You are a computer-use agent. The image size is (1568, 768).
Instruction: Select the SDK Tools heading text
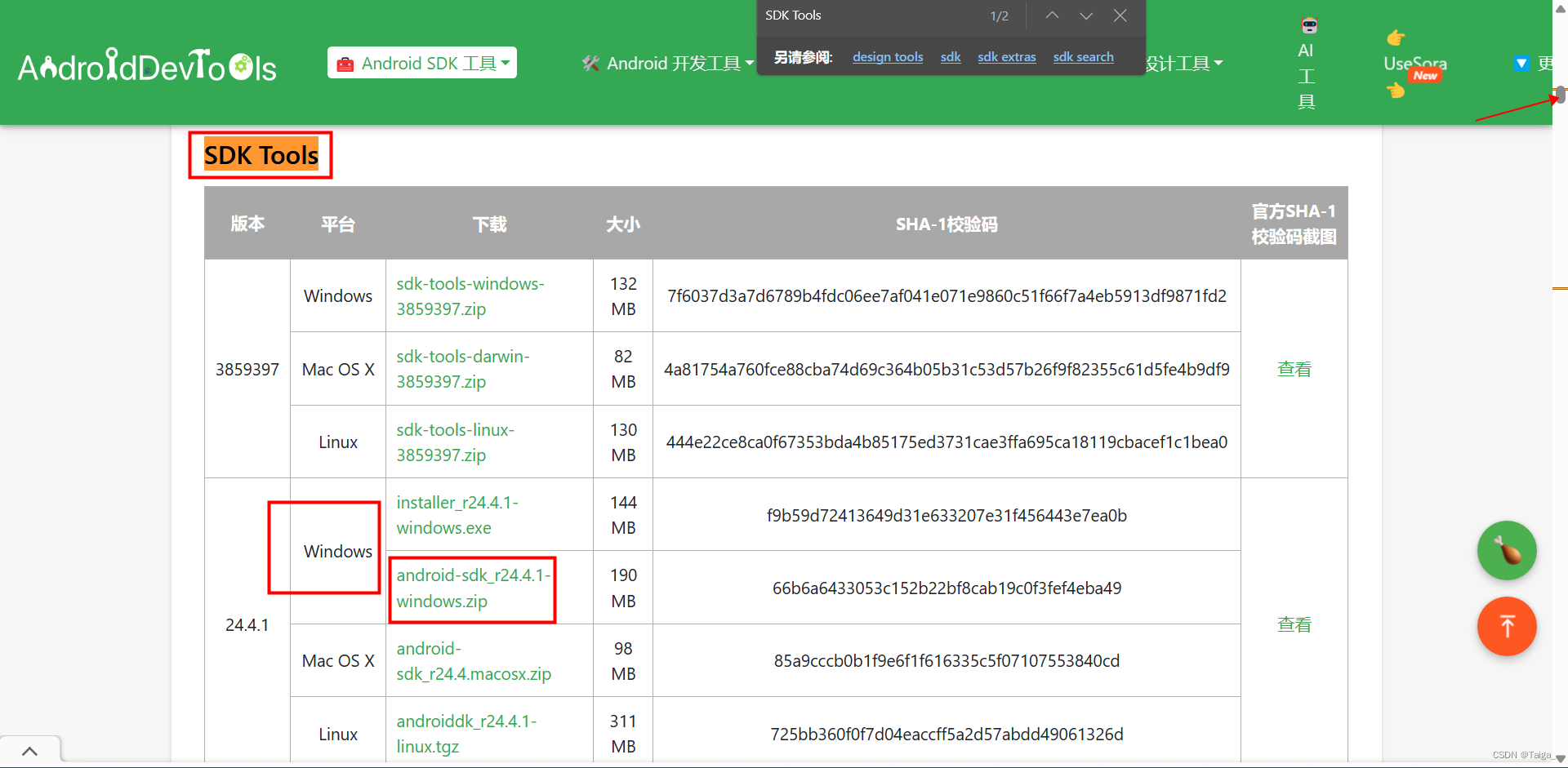click(261, 155)
